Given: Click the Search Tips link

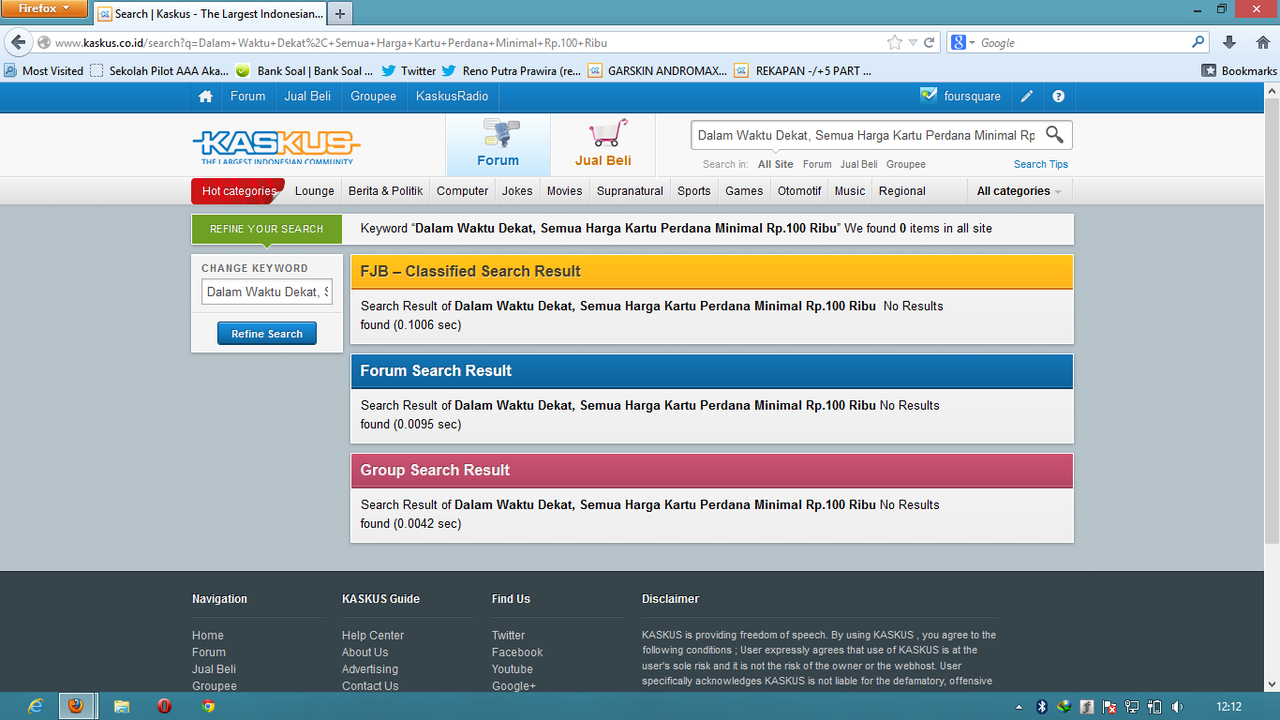Looking at the screenshot, I should (1041, 164).
